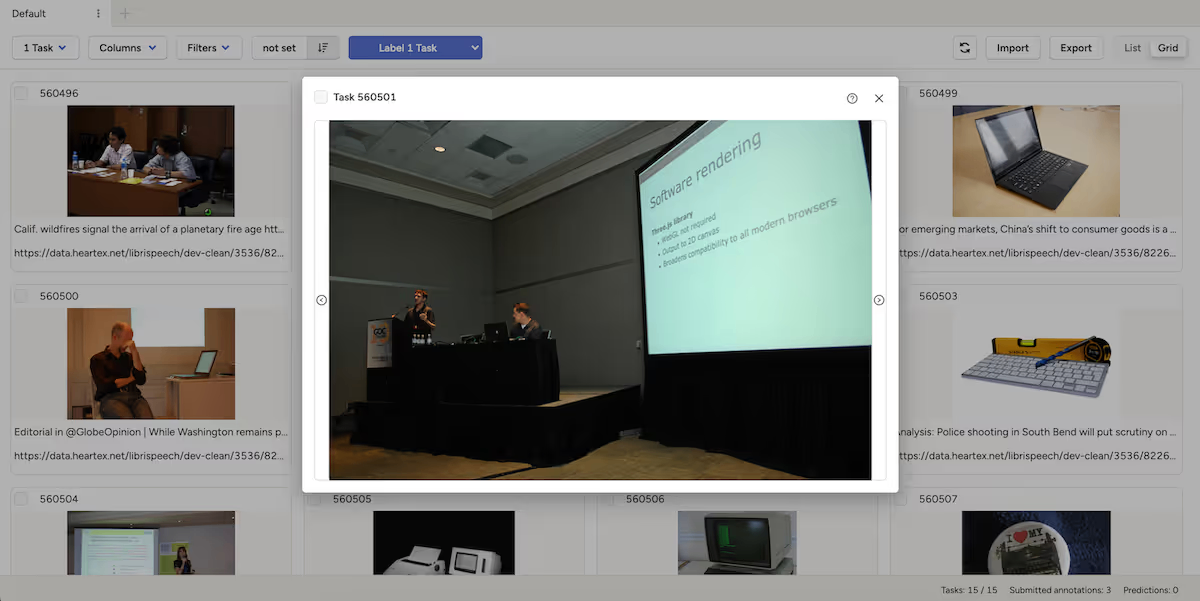Click the Export button
1200x601 pixels.
coord(1076,48)
